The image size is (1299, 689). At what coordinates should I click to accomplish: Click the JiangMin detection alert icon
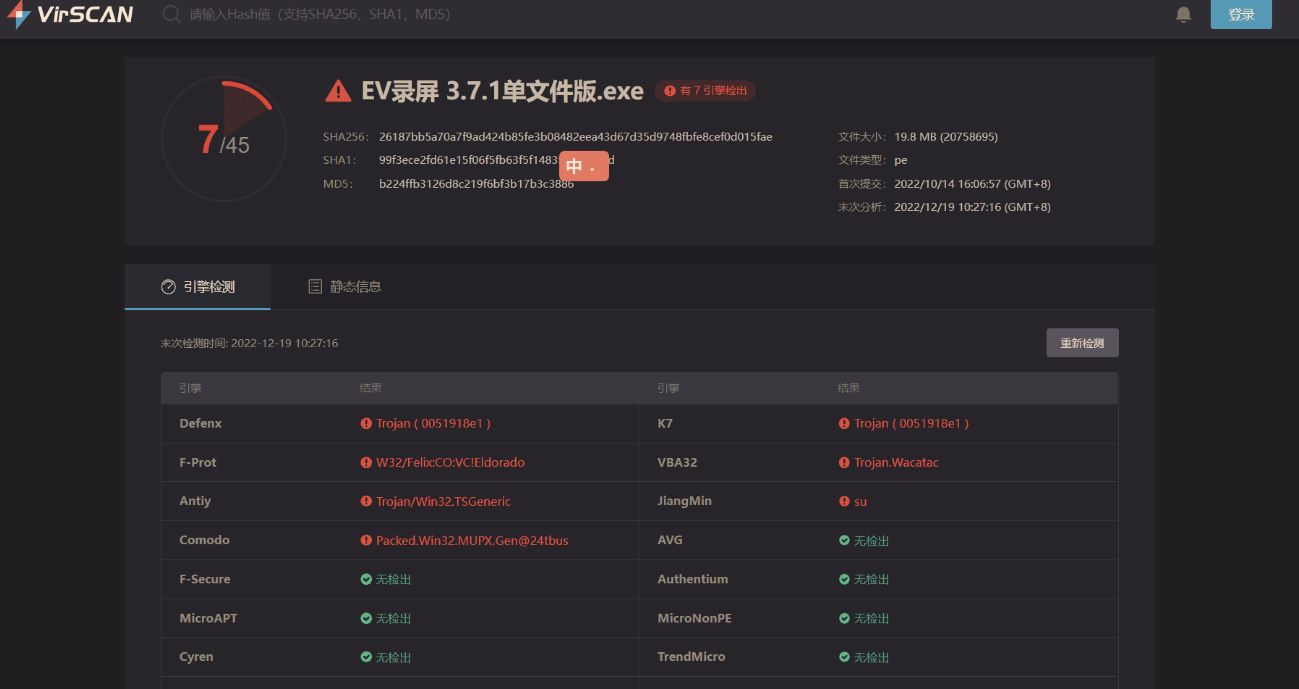click(844, 502)
